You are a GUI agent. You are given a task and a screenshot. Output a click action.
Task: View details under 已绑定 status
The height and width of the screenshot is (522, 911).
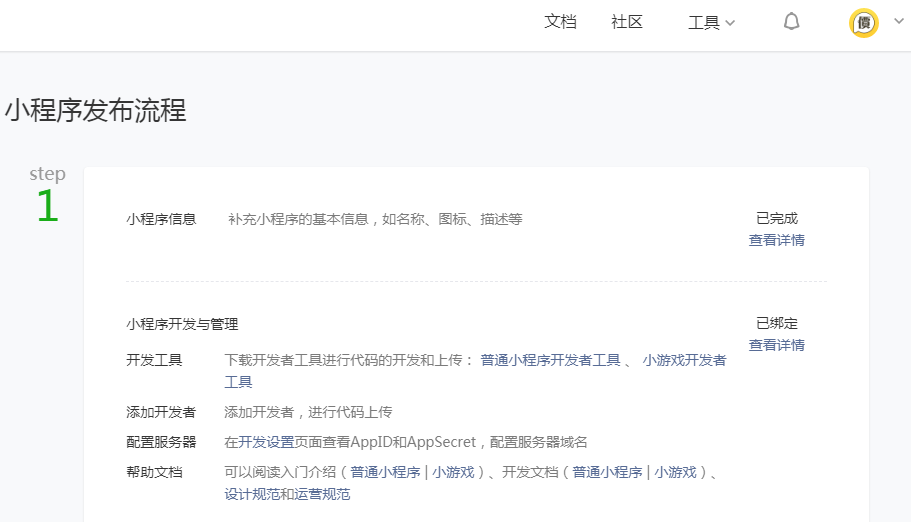776,345
